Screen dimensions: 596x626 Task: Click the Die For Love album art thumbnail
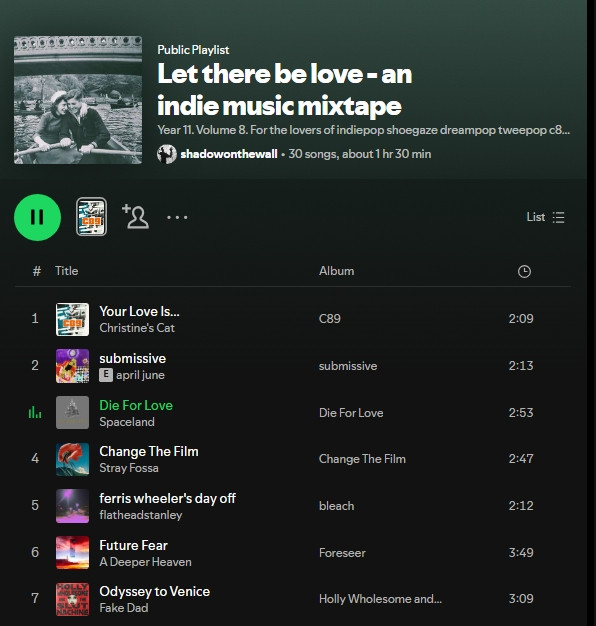(72, 412)
